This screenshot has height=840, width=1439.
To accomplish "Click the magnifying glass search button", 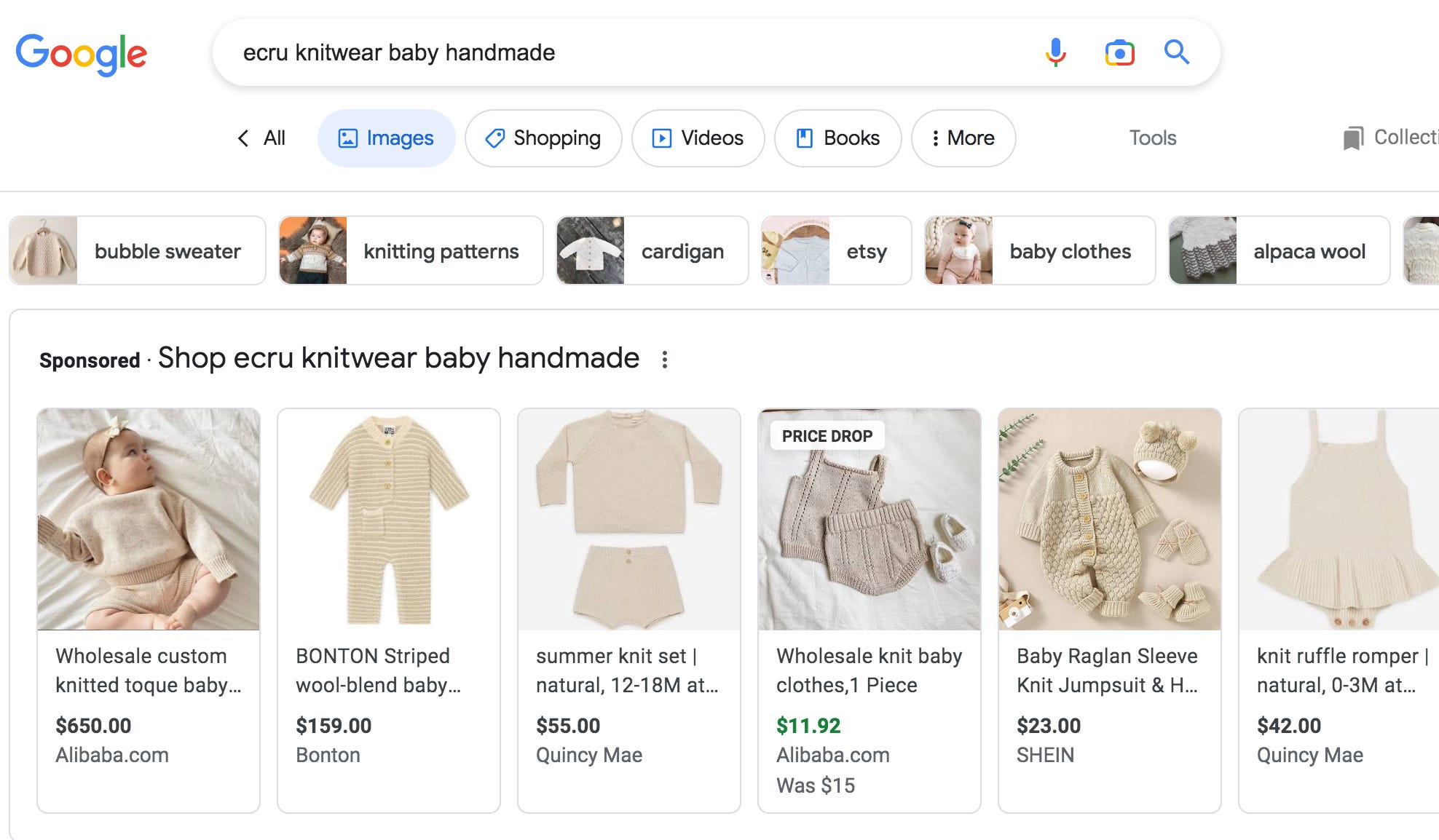I will pyautogui.click(x=1176, y=52).
